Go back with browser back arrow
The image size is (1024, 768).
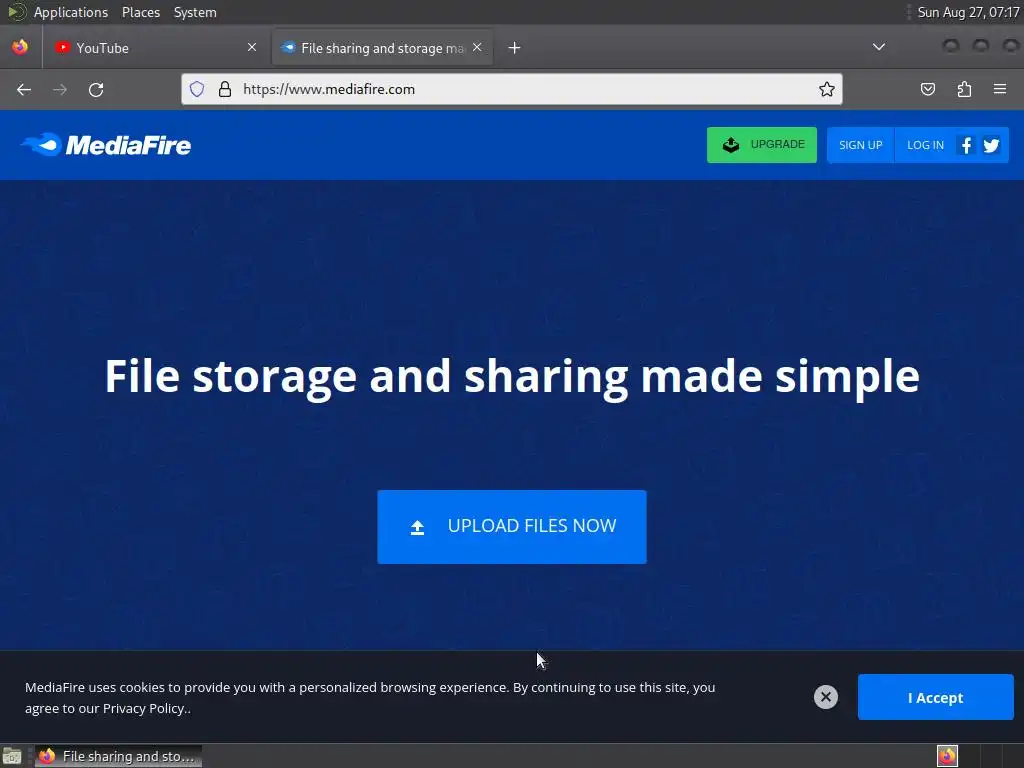[24, 89]
